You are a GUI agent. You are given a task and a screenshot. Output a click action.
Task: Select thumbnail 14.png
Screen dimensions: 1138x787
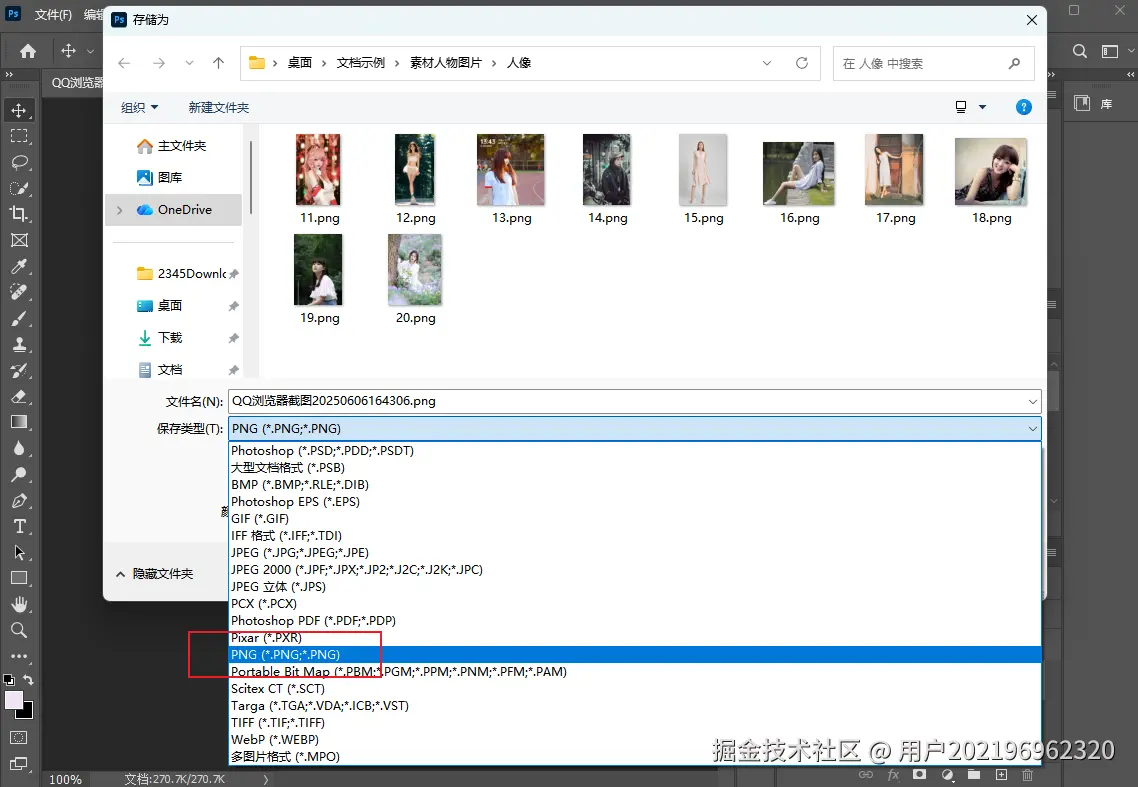tap(607, 179)
